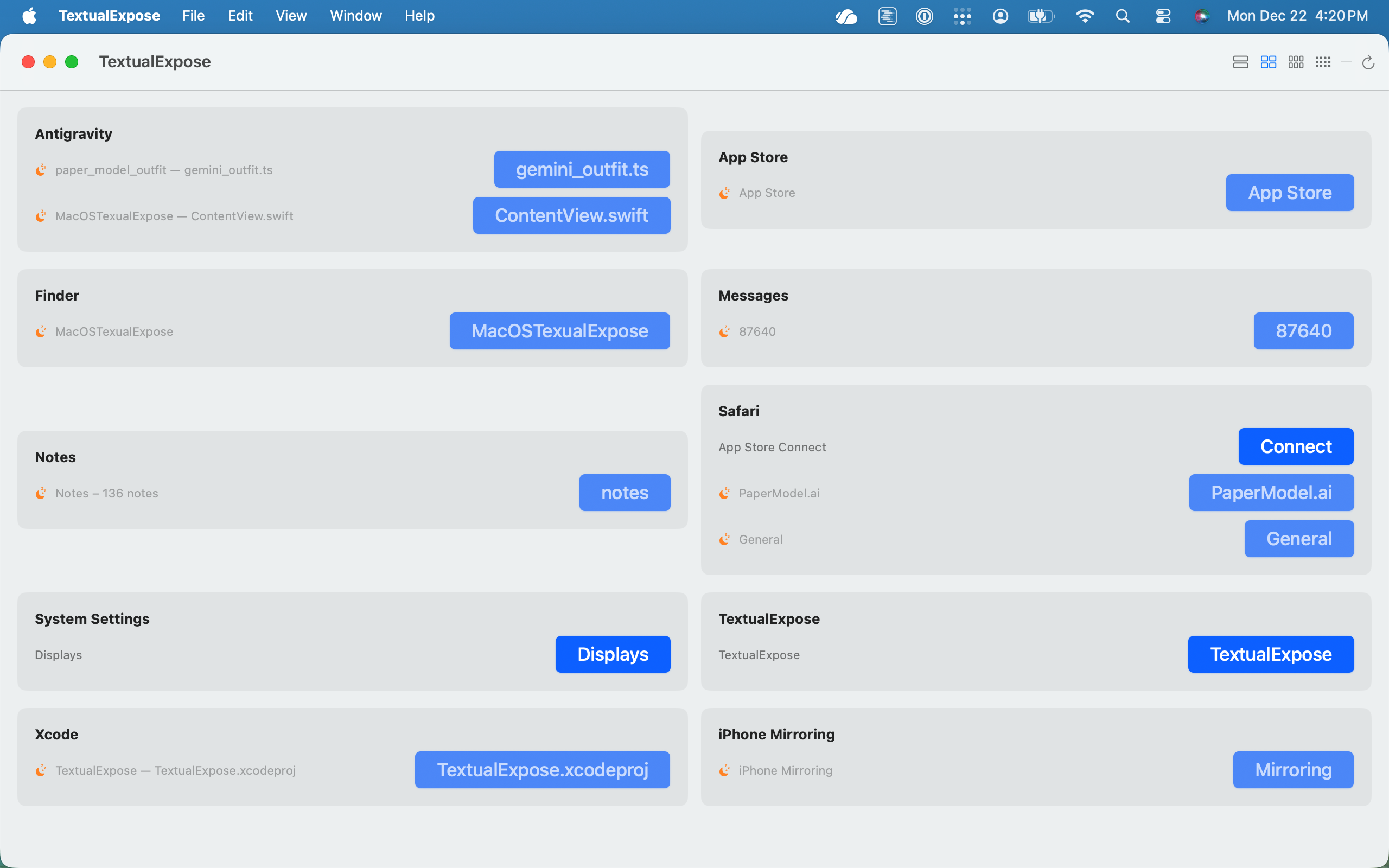This screenshot has height=868, width=1389.
Task: Open the View menu
Action: click(x=291, y=16)
